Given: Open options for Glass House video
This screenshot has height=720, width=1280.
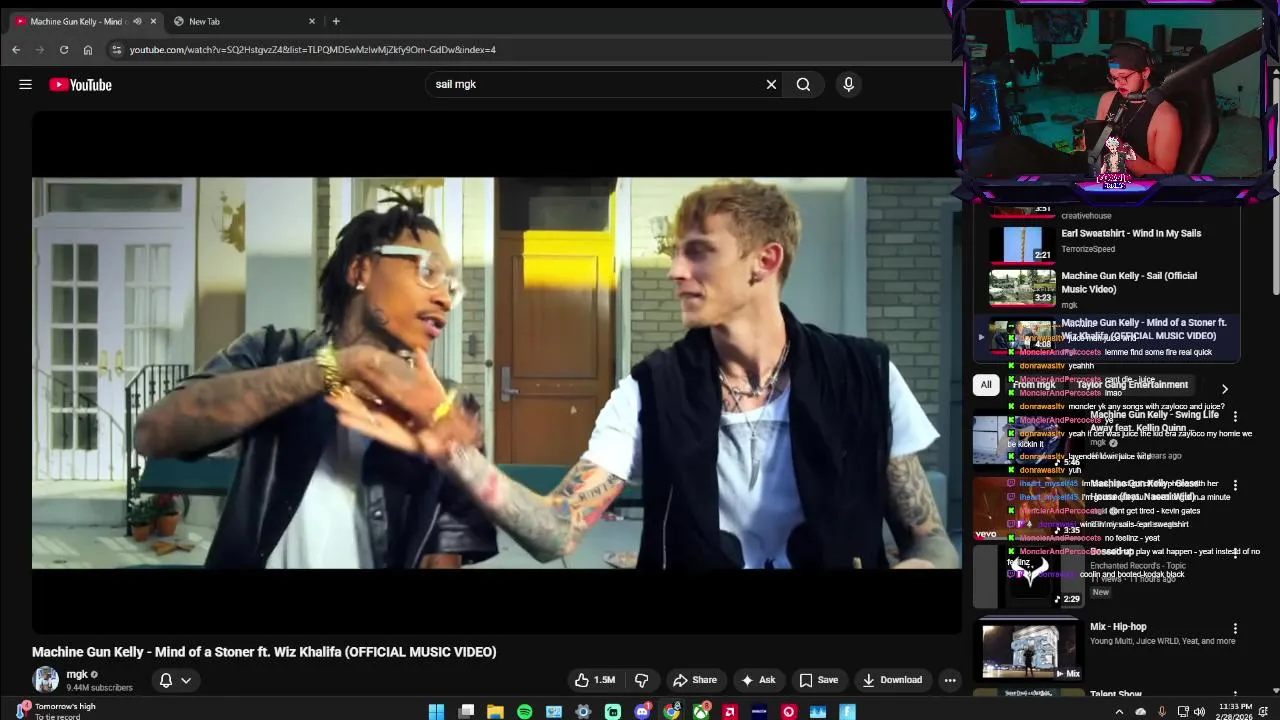Looking at the screenshot, I should tap(1235, 485).
